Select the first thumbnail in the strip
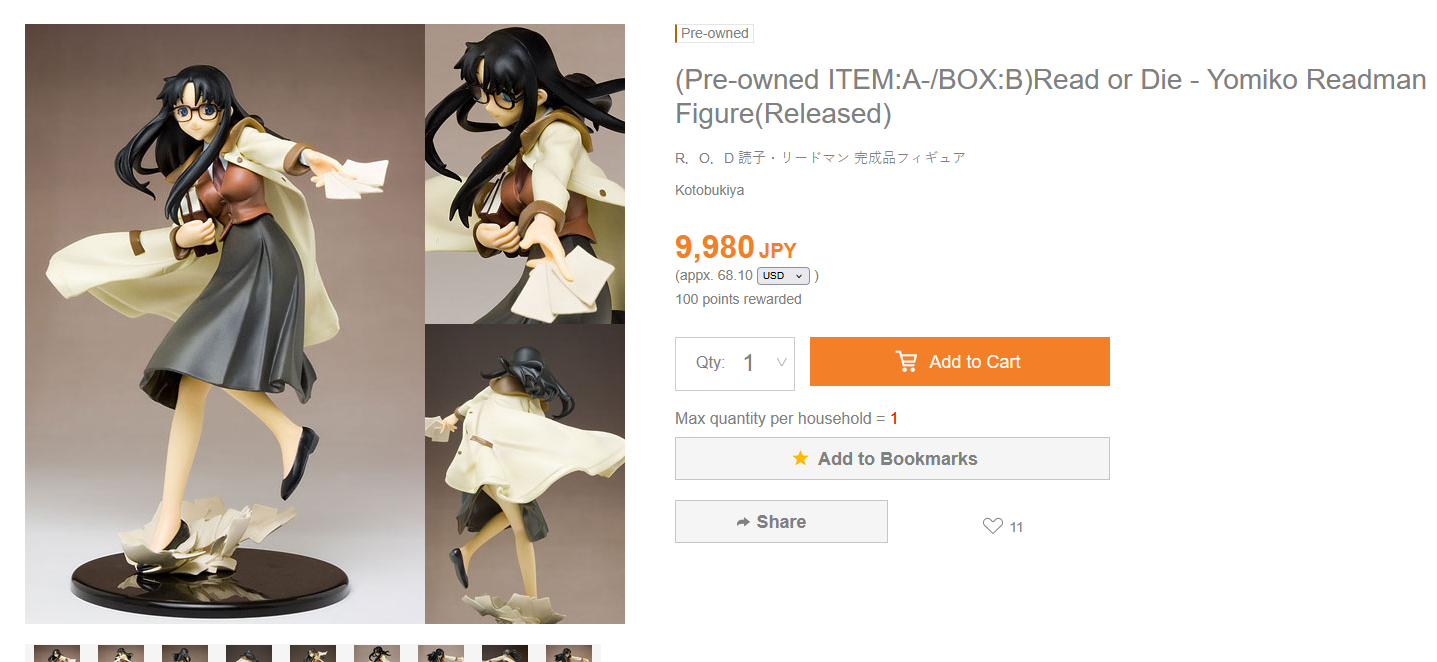Viewport: 1437px width, 662px height. [57, 653]
